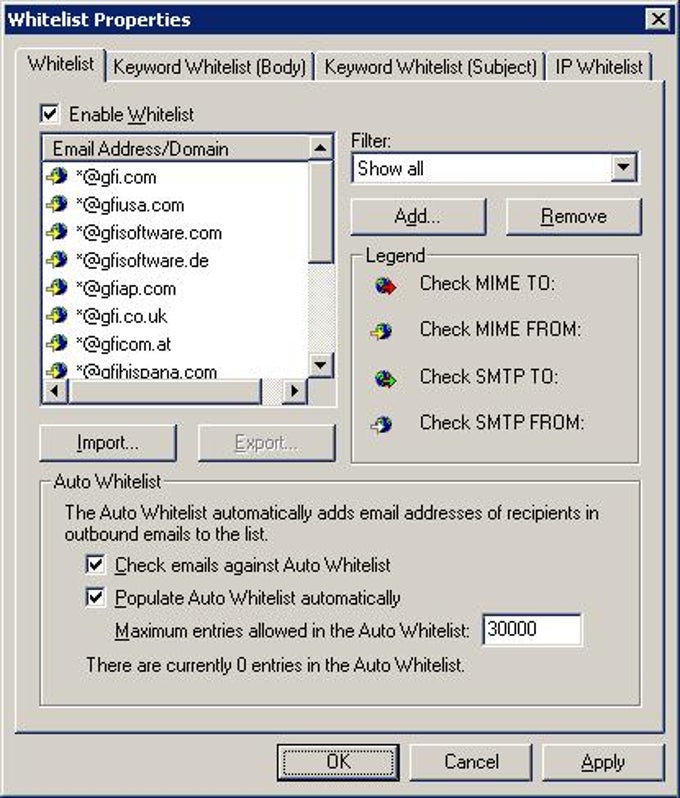
Task: Select the *@gfi.co.uk entry
Action: (x=121, y=316)
